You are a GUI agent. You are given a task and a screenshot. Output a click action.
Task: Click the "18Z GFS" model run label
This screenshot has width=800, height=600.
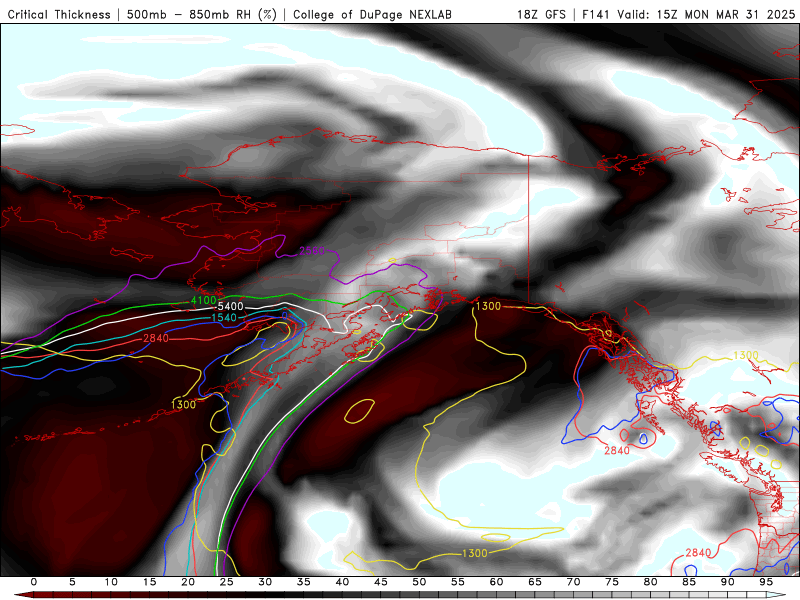point(541,14)
